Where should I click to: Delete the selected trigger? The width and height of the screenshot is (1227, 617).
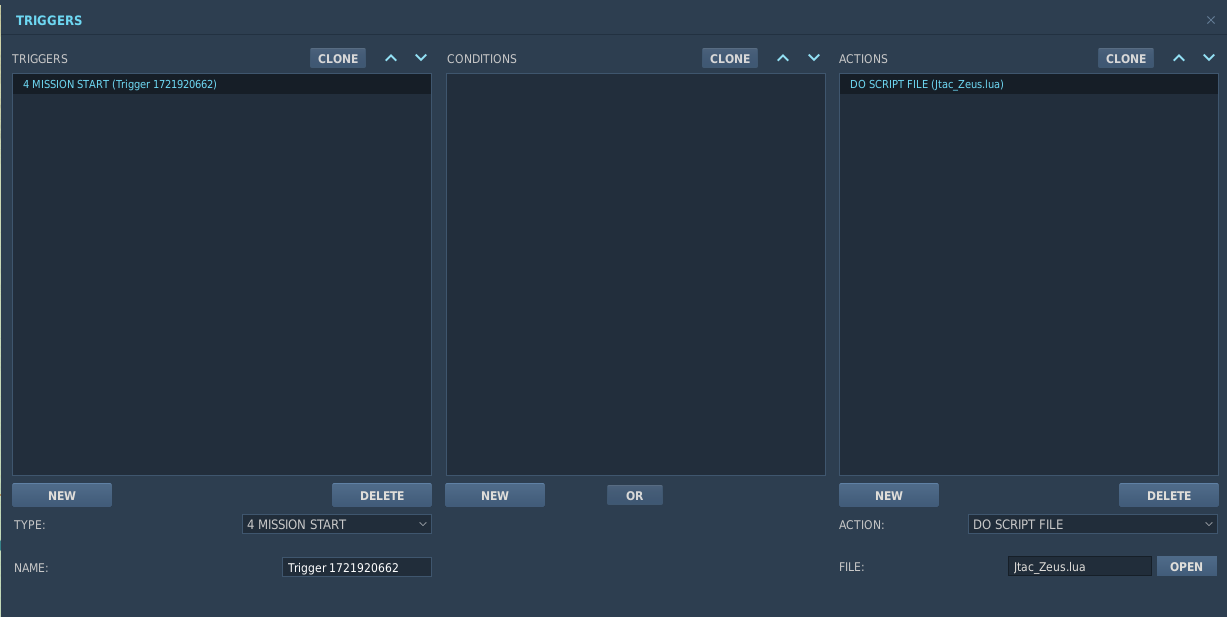tap(382, 495)
